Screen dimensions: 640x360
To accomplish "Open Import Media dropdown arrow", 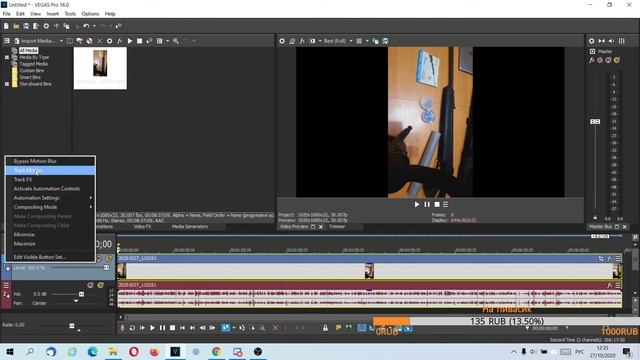I will [x=61, y=41].
